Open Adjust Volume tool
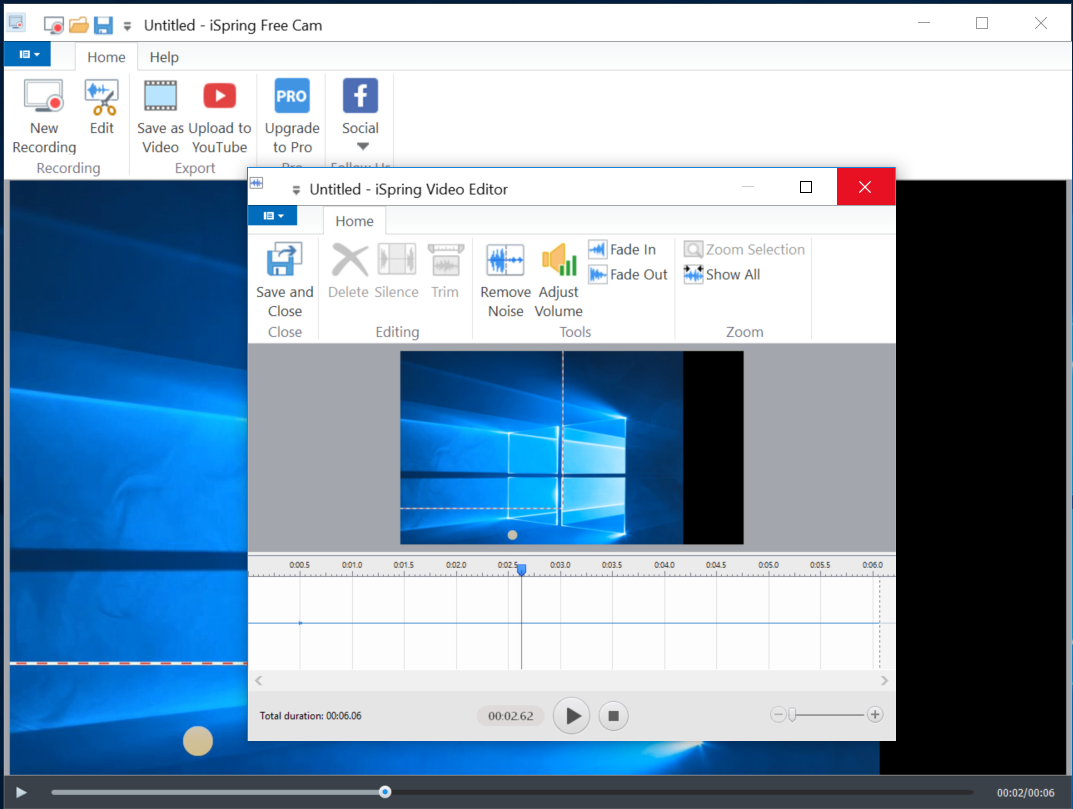Screen dimensions: 1073x809 click(x=558, y=280)
